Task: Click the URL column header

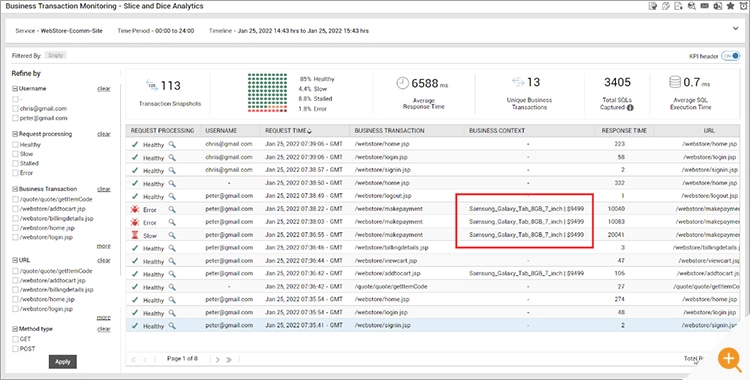Action: click(709, 131)
